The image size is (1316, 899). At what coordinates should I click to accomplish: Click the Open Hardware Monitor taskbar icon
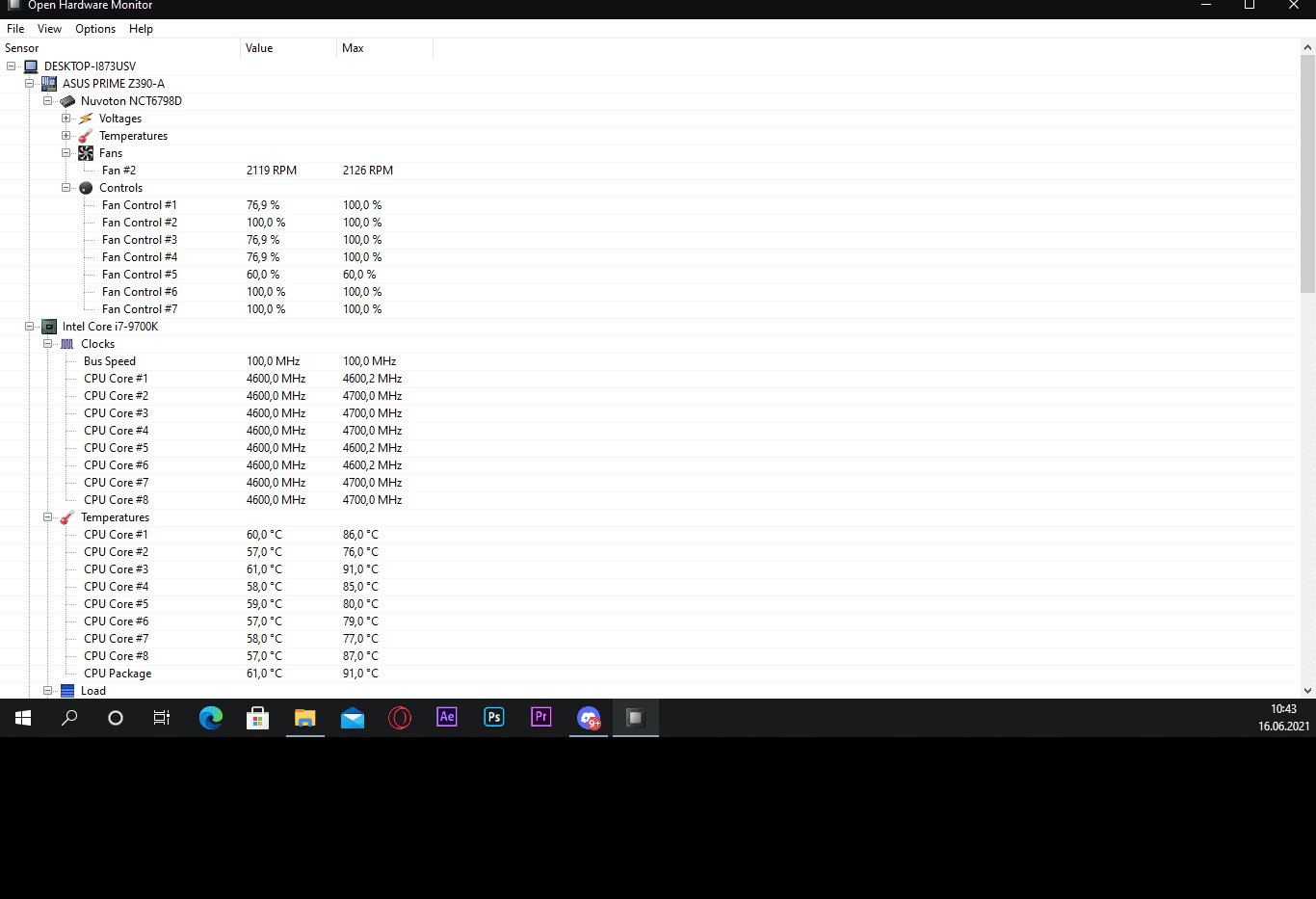tap(636, 718)
